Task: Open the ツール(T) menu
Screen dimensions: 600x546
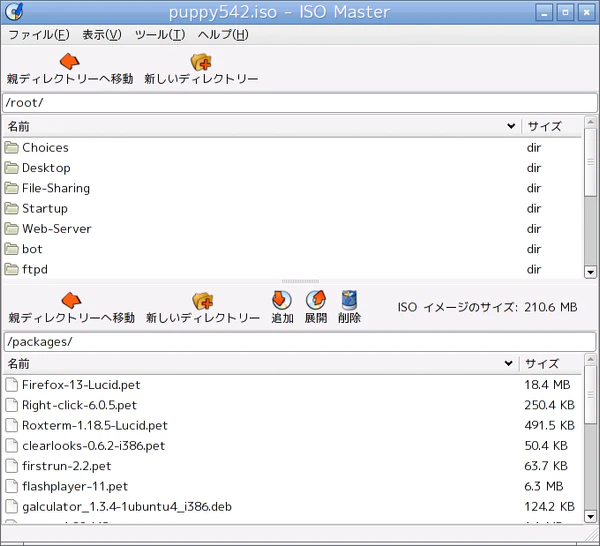Action: coord(159,35)
